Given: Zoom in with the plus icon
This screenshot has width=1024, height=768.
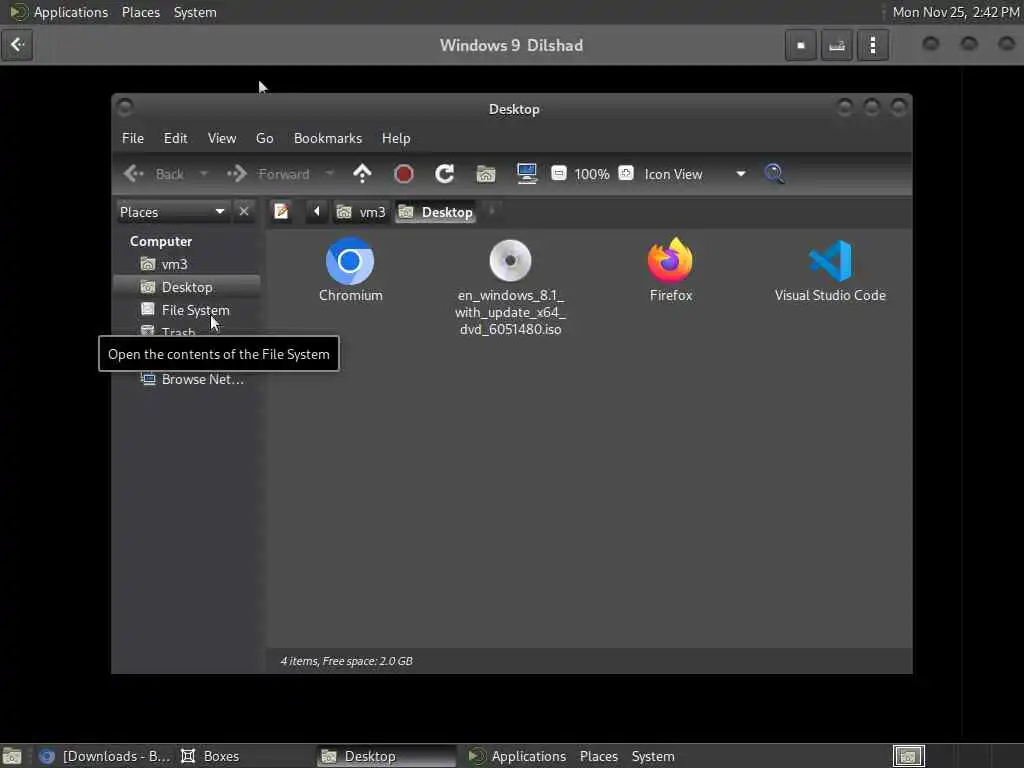Looking at the screenshot, I should tap(626, 173).
